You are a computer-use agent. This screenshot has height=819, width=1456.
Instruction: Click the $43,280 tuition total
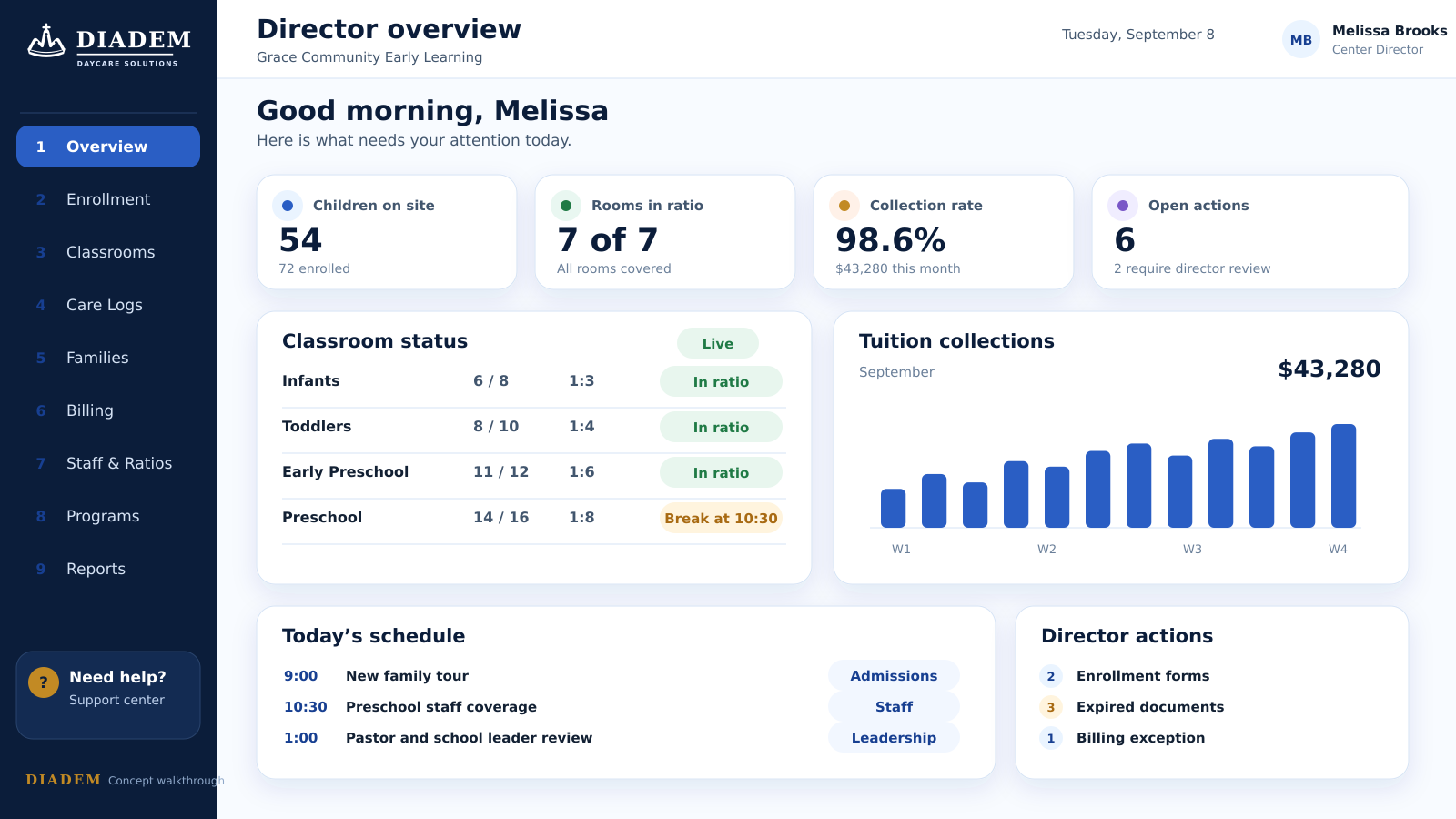(1330, 369)
